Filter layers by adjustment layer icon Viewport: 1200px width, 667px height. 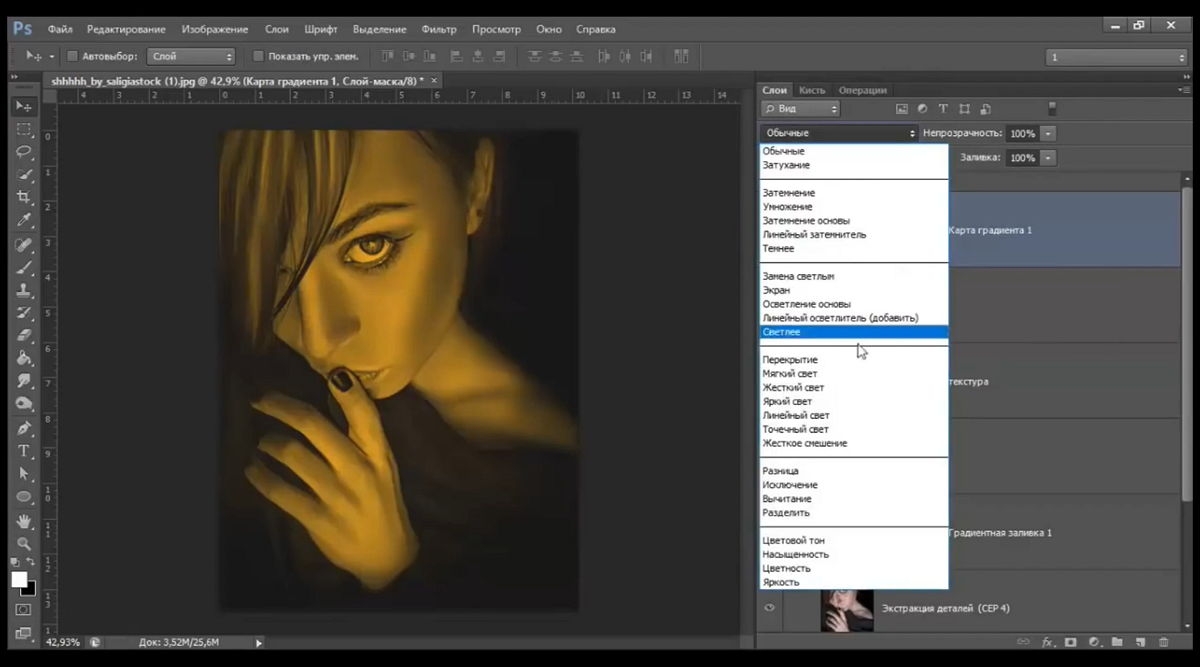pos(922,109)
